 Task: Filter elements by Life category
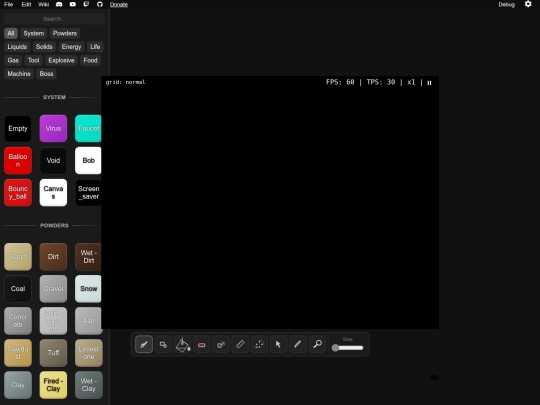pos(95,47)
